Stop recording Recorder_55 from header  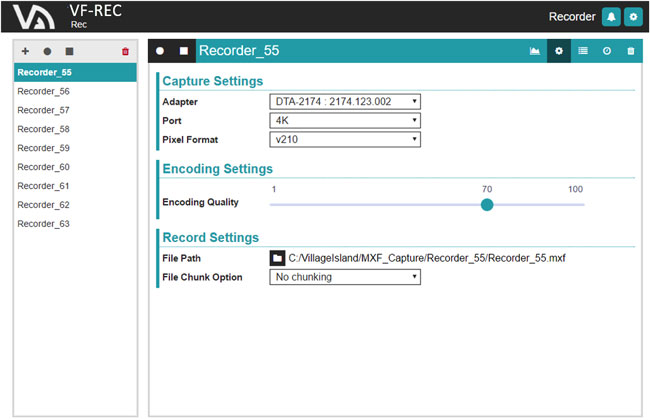tap(183, 51)
